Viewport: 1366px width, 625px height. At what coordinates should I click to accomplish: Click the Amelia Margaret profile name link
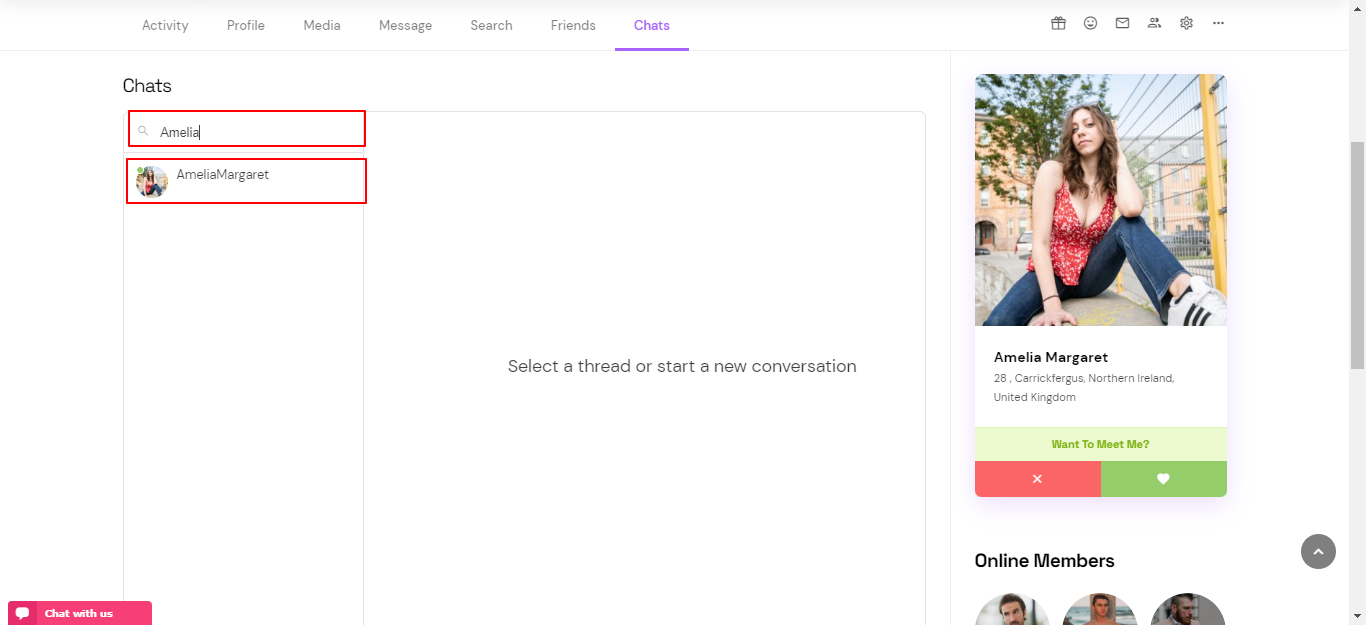pyautogui.click(x=1051, y=357)
